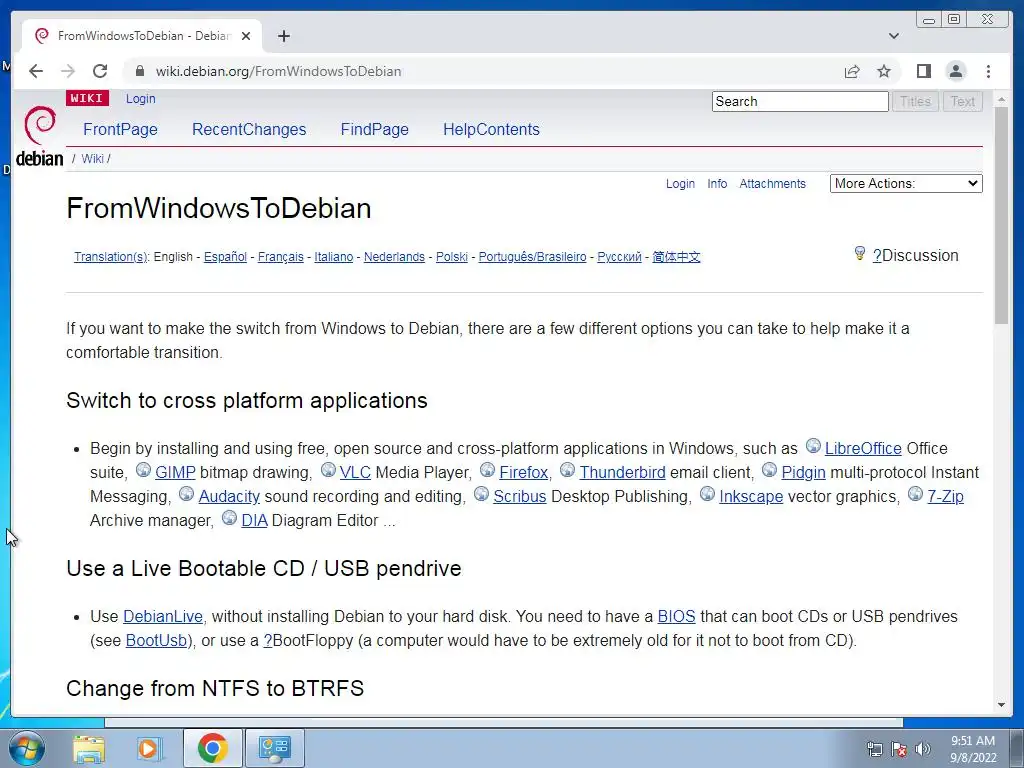The width and height of the screenshot is (1024, 768).
Task: Click the globe icon before Firefox
Action: click(487, 470)
